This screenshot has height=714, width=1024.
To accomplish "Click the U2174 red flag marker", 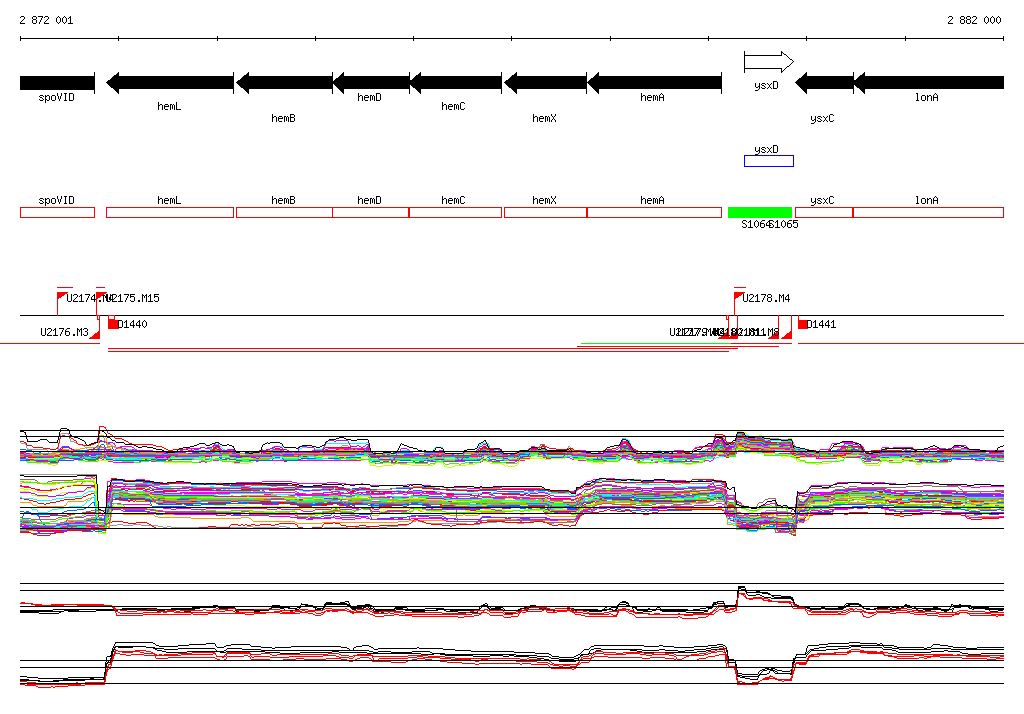I will (62, 297).
